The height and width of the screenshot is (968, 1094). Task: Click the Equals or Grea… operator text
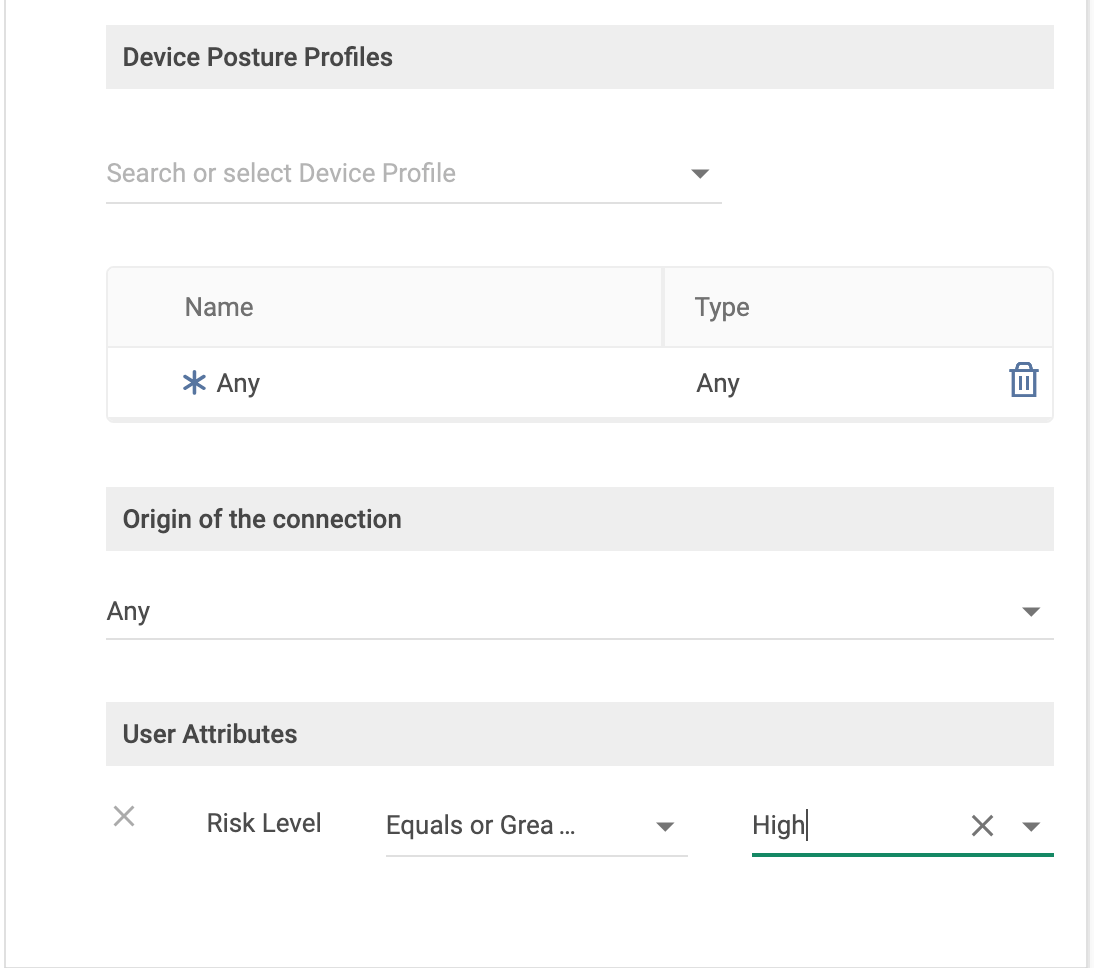coord(481,826)
